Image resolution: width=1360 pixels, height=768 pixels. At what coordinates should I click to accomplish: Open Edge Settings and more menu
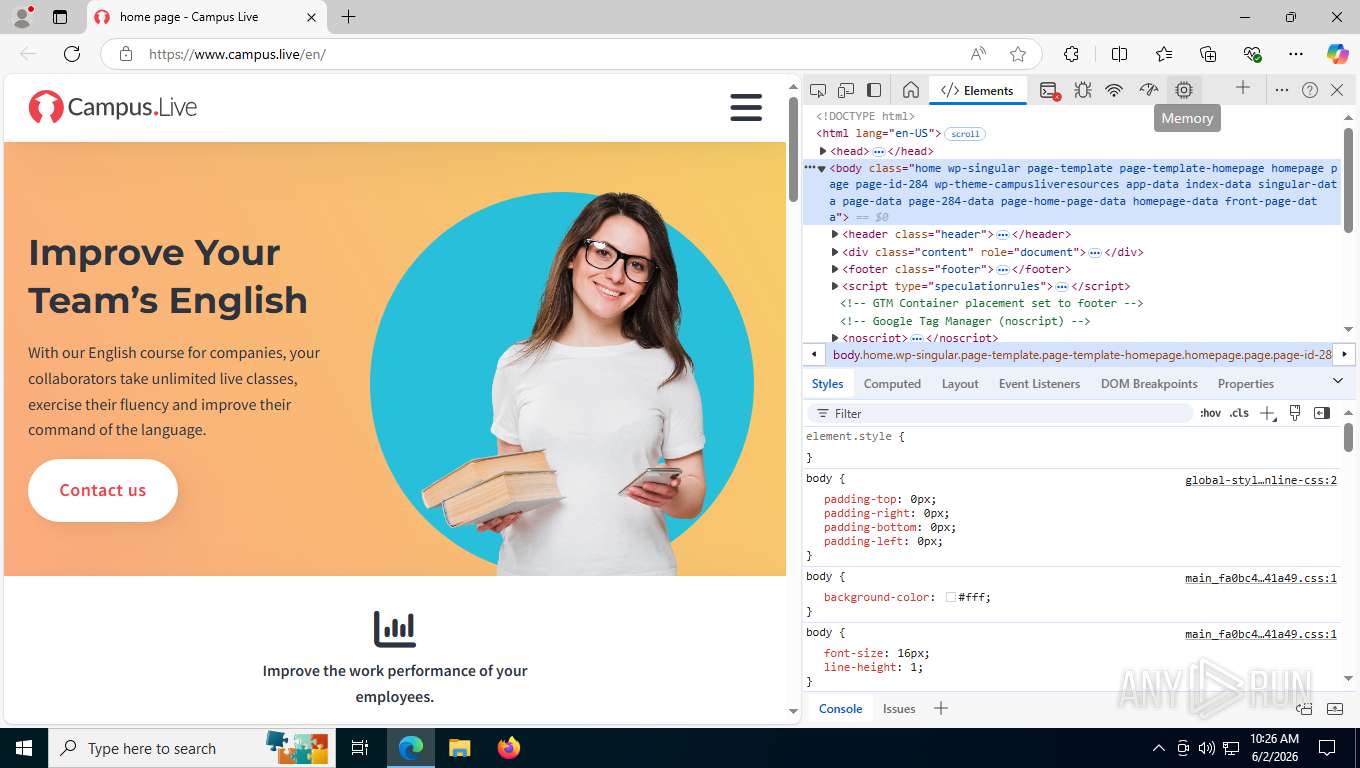pos(1296,54)
